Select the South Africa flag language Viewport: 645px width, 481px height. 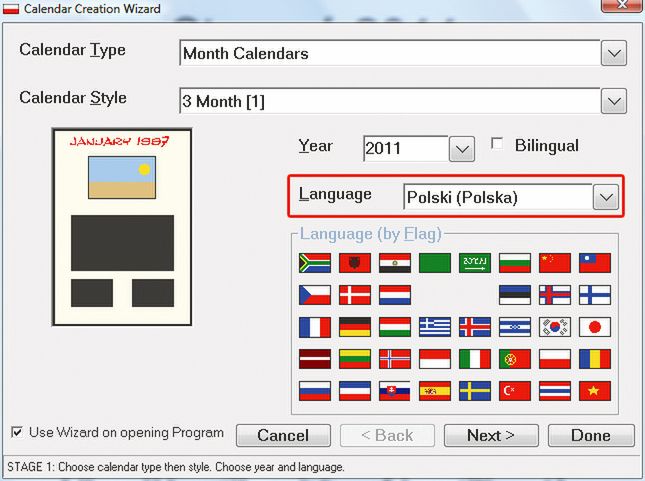(x=315, y=263)
